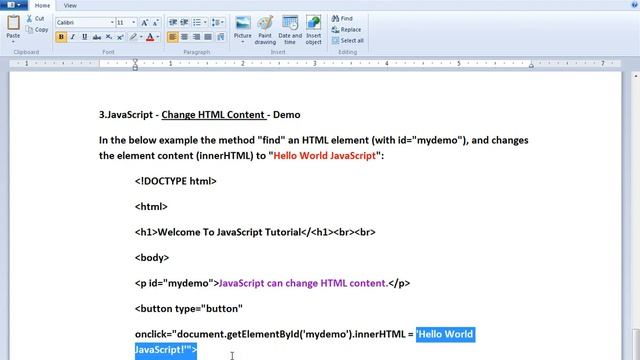Cut the selected text
Image resolution: width=640 pixels, height=360 pixels.
36,18
